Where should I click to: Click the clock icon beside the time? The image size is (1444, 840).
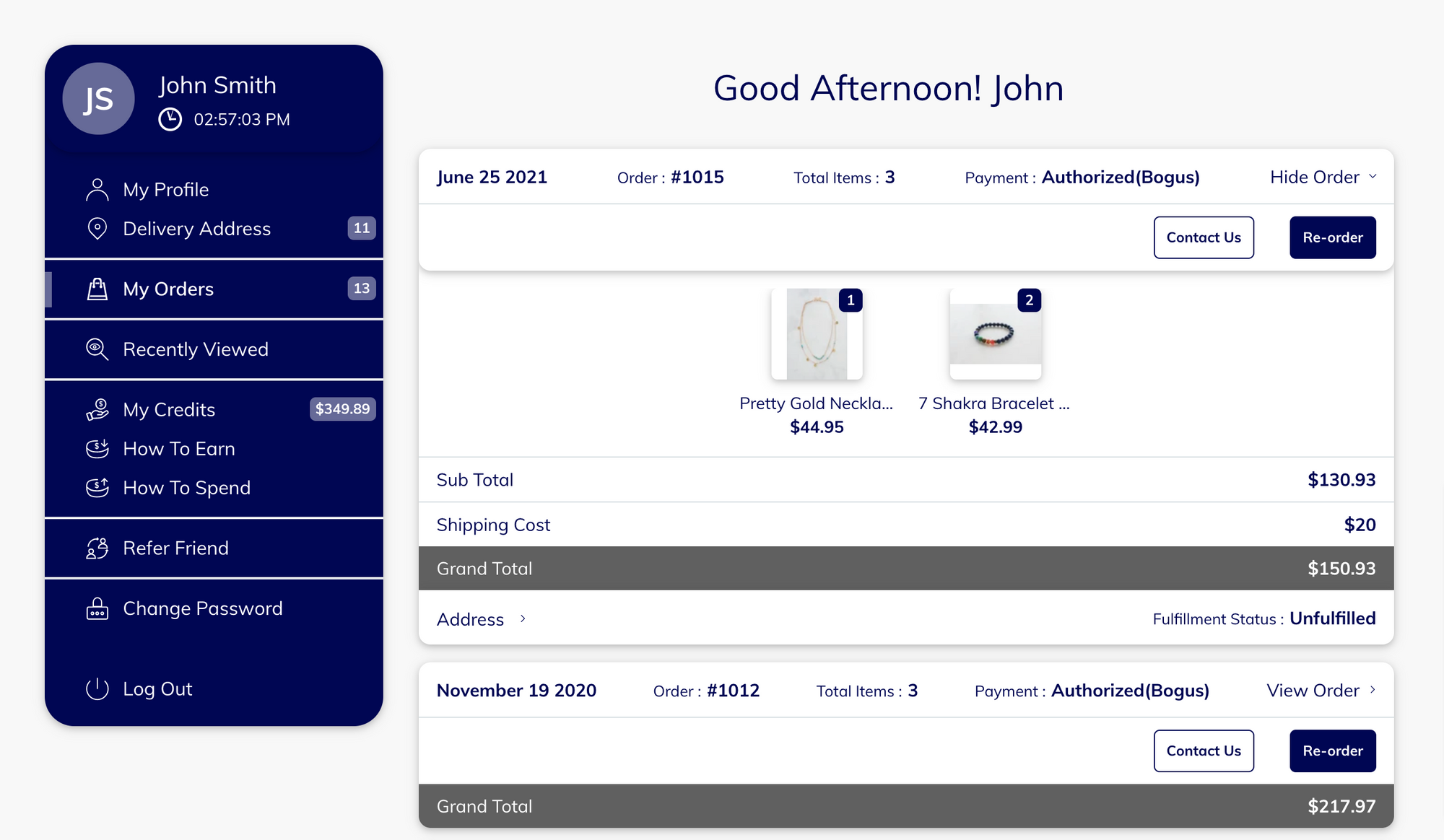[x=170, y=119]
